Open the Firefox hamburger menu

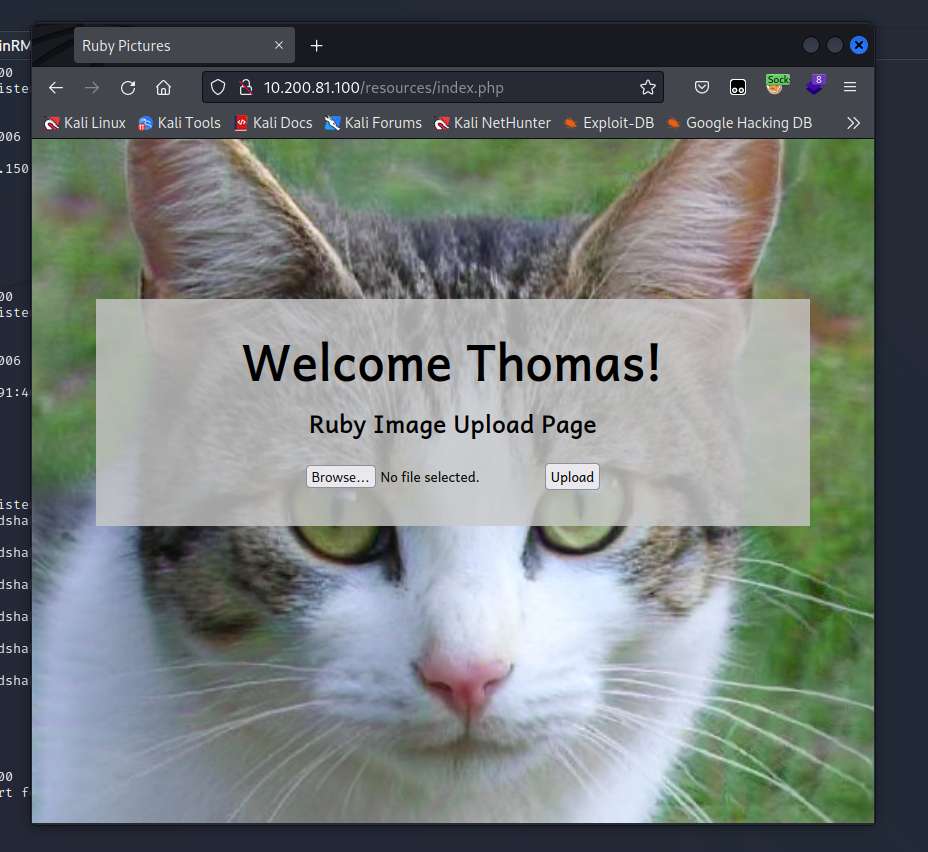[x=850, y=88]
